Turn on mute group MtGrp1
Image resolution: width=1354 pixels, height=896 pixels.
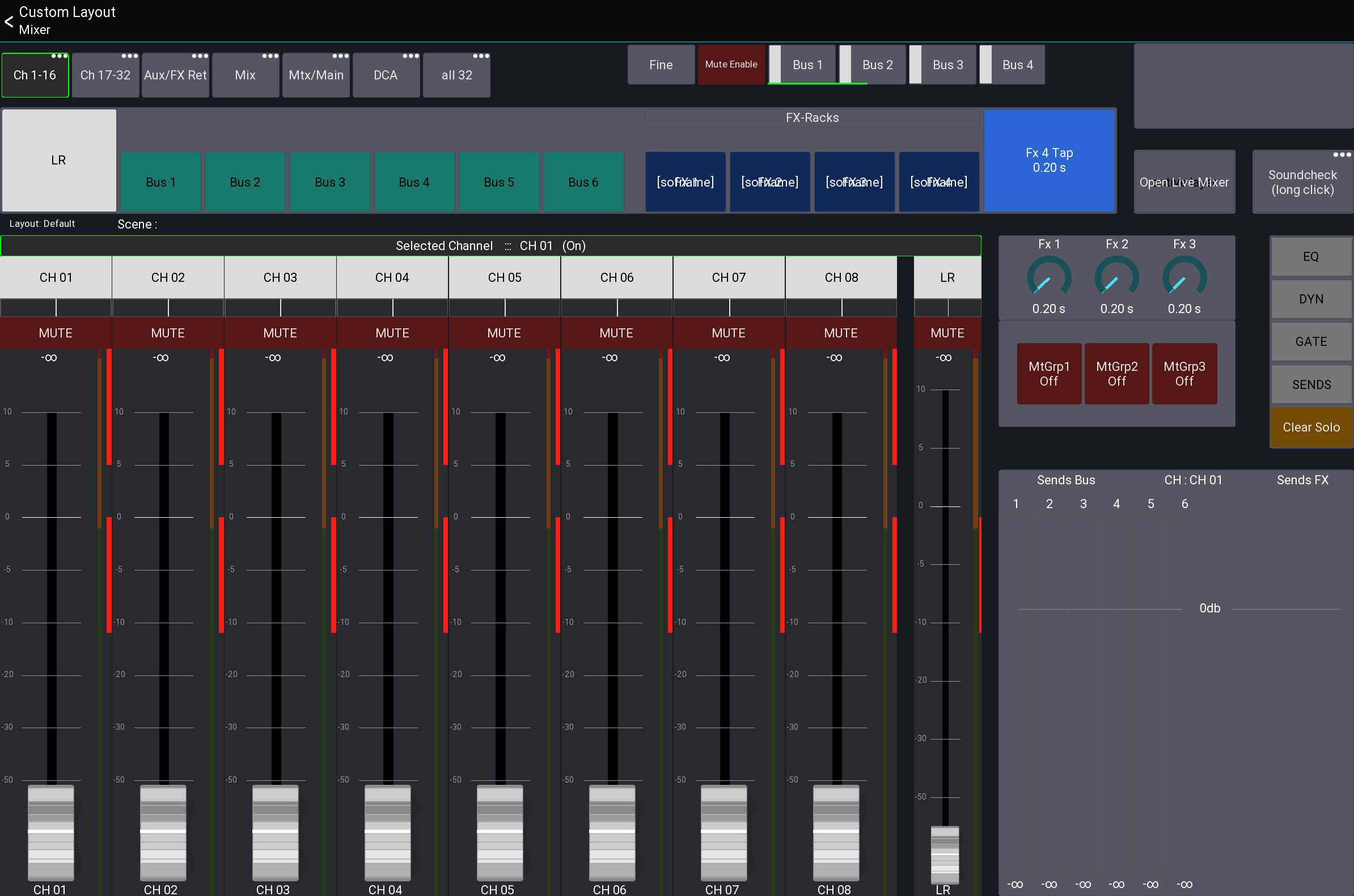click(1049, 373)
